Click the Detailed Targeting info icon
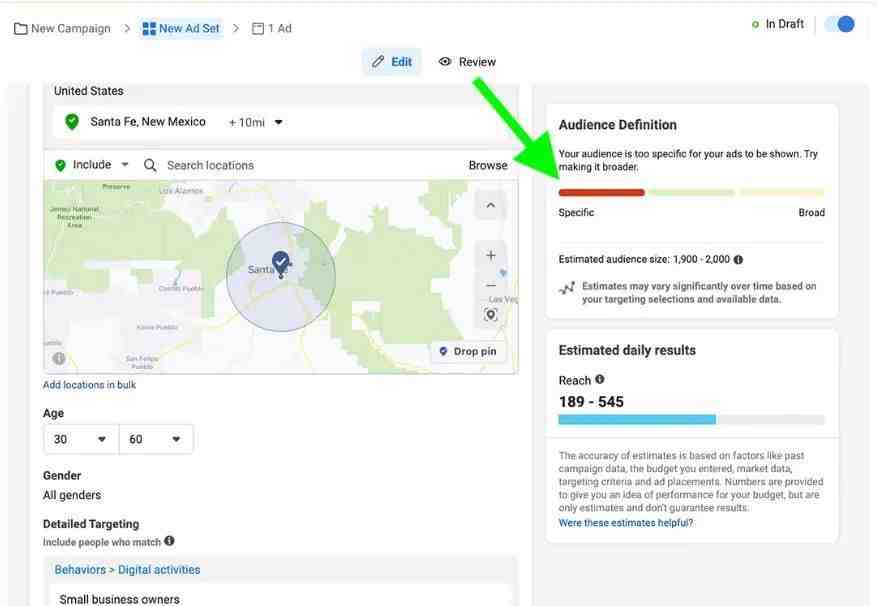The height and width of the screenshot is (606, 878). click(x=169, y=540)
